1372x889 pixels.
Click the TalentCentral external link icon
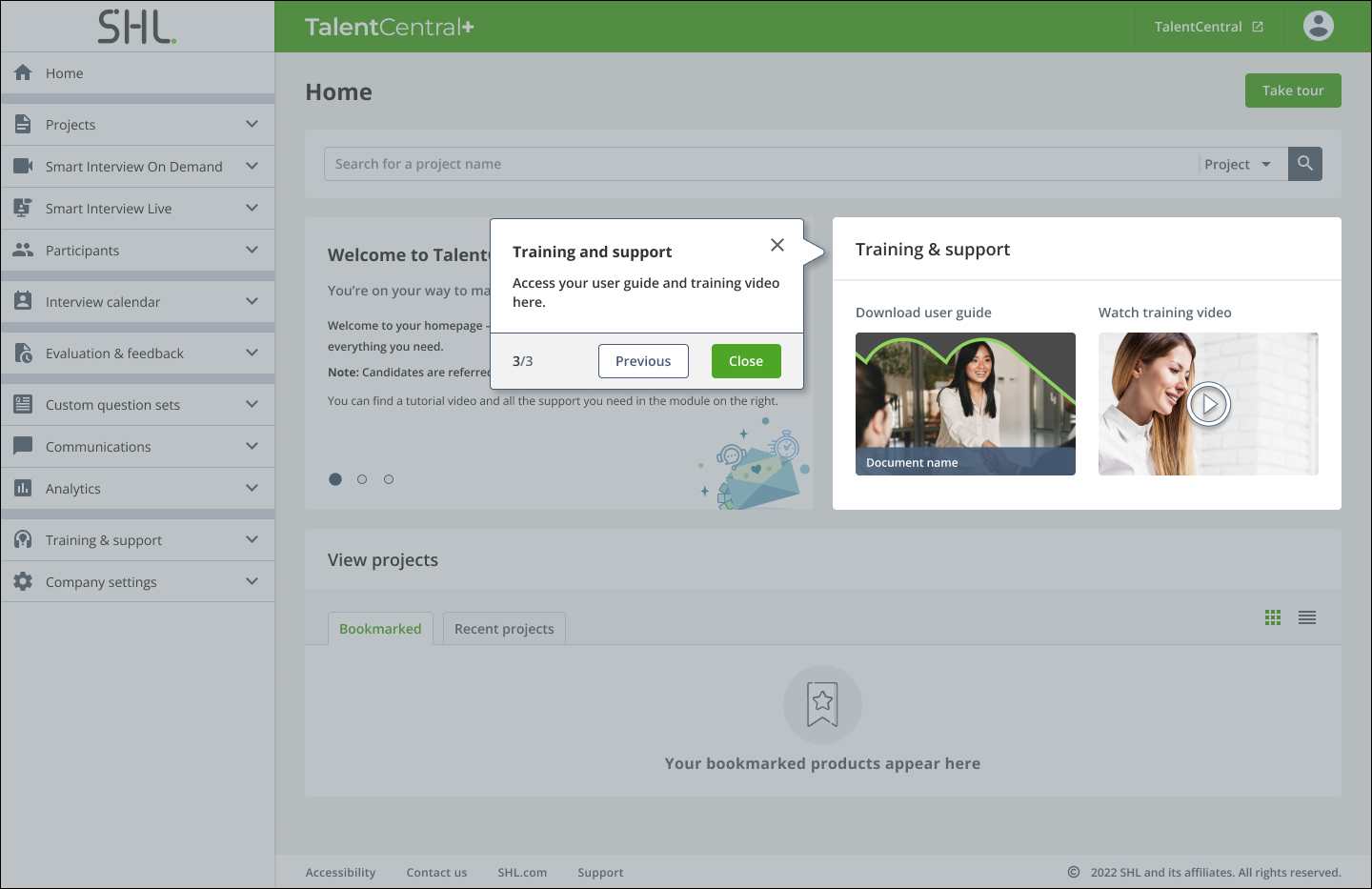(1258, 27)
